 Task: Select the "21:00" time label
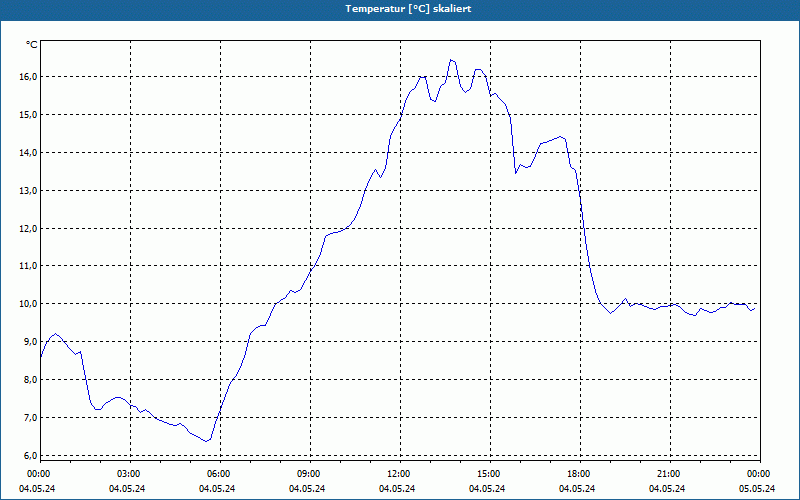pyautogui.click(x=667, y=474)
